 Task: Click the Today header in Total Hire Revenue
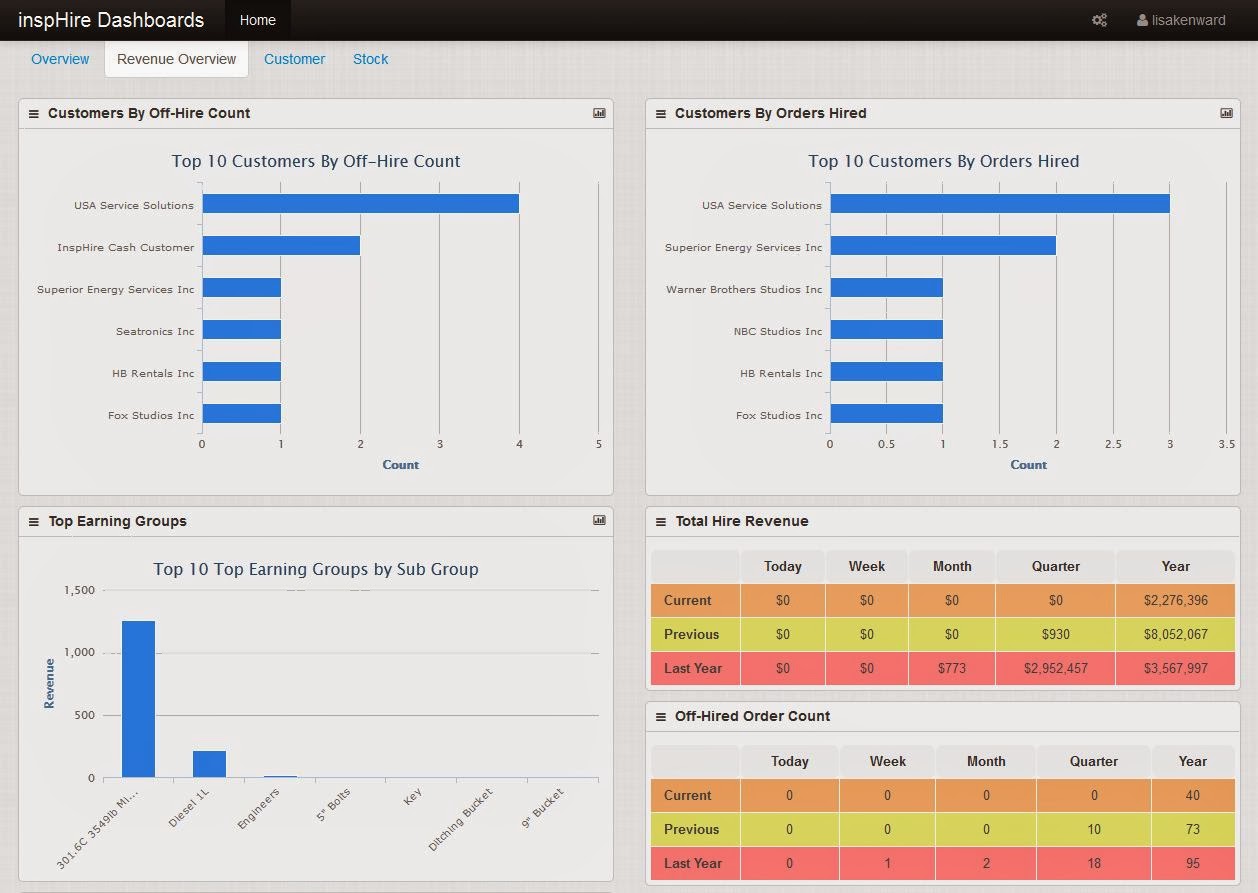783,566
